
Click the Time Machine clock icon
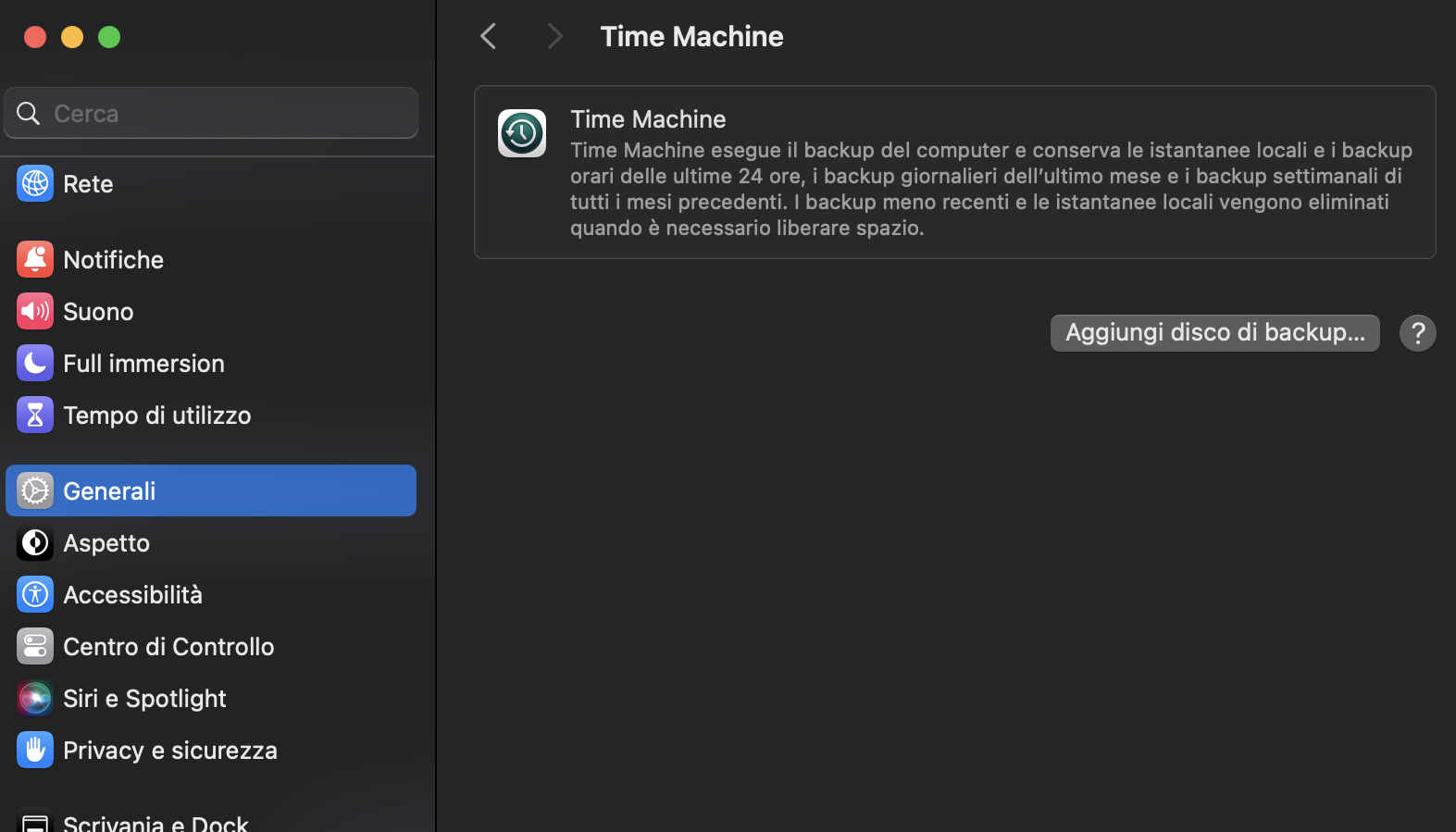[522, 133]
